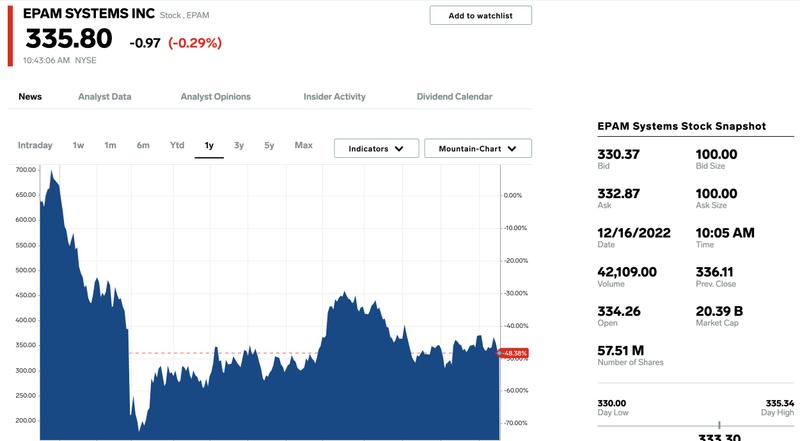Click the EPAM SYSTEMS INC heading
Screen dimensions: 800x441
coord(89,14)
